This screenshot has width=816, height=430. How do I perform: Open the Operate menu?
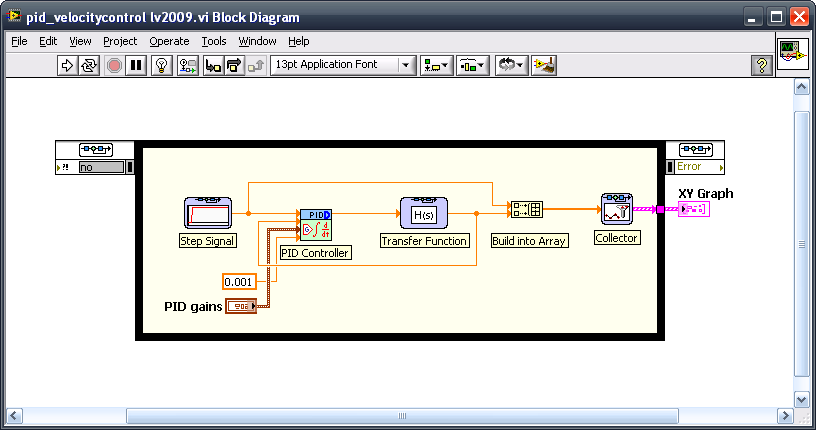point(169,41)
